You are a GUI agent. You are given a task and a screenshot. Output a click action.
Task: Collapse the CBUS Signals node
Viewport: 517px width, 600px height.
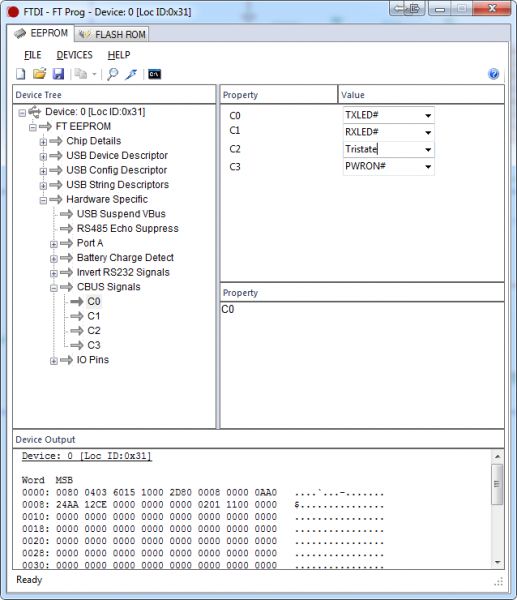[x=54, y=287]
